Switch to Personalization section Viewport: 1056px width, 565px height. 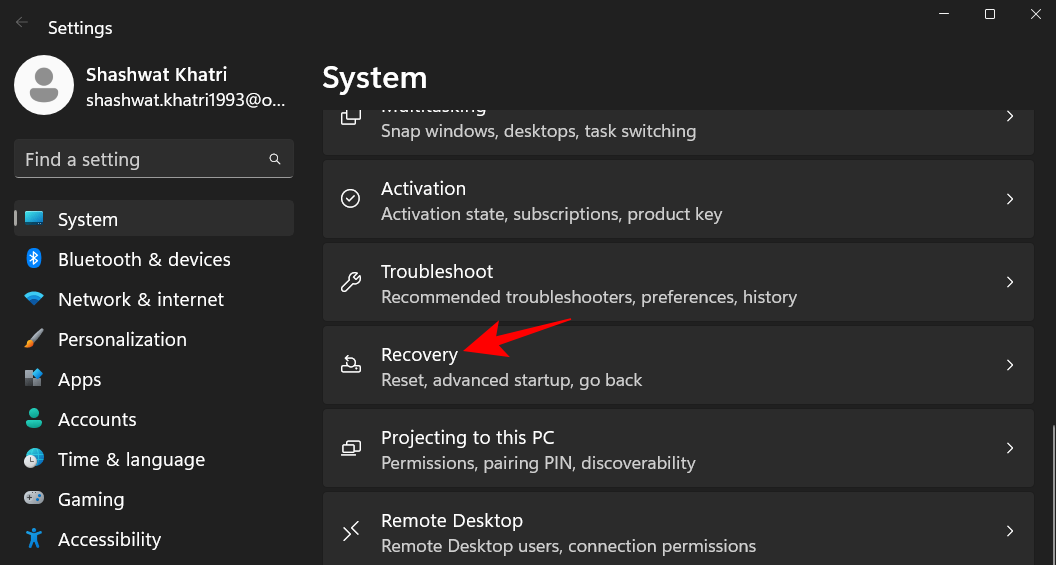(154, 339)
